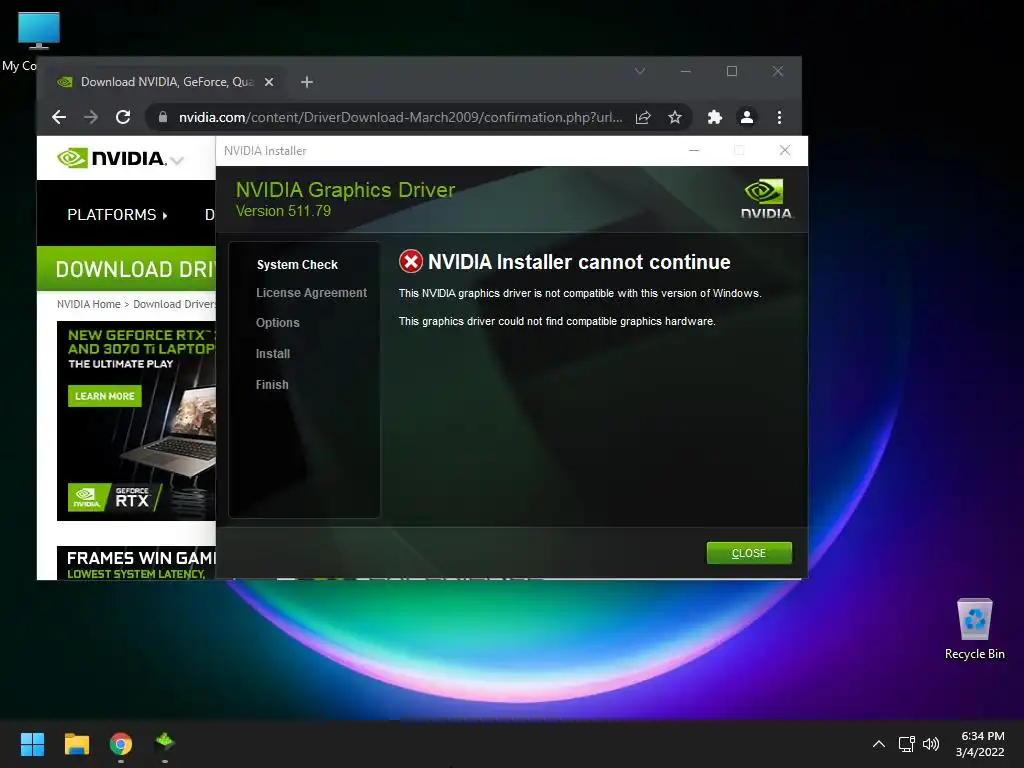Image resolution: width=1024 pixels, height=768 pixels.
Task: Minimize the Chrome window
Action: [686, 71]
